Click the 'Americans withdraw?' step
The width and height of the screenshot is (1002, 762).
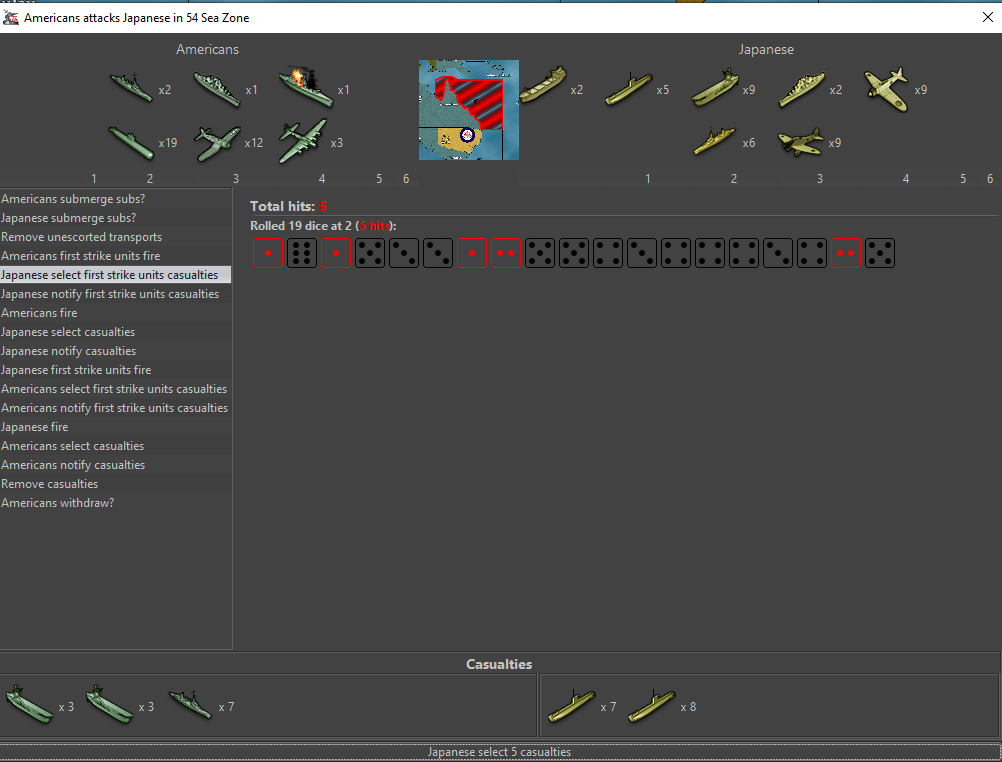[58, 503]
